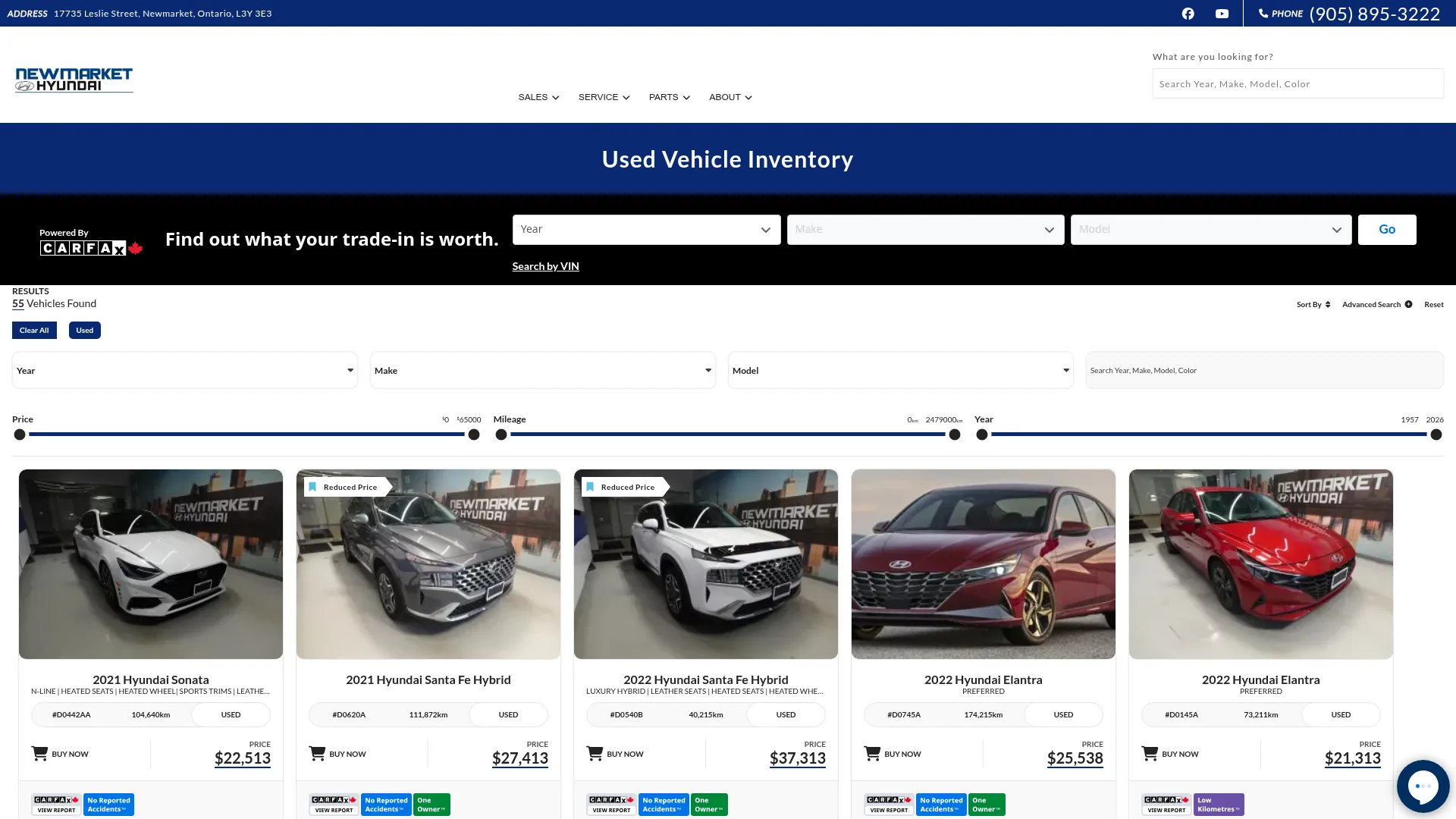Click the cart icon for 2021 Santa Fe Hybrid
Screen dimensions: 1456x819
(x=317, y=753)
